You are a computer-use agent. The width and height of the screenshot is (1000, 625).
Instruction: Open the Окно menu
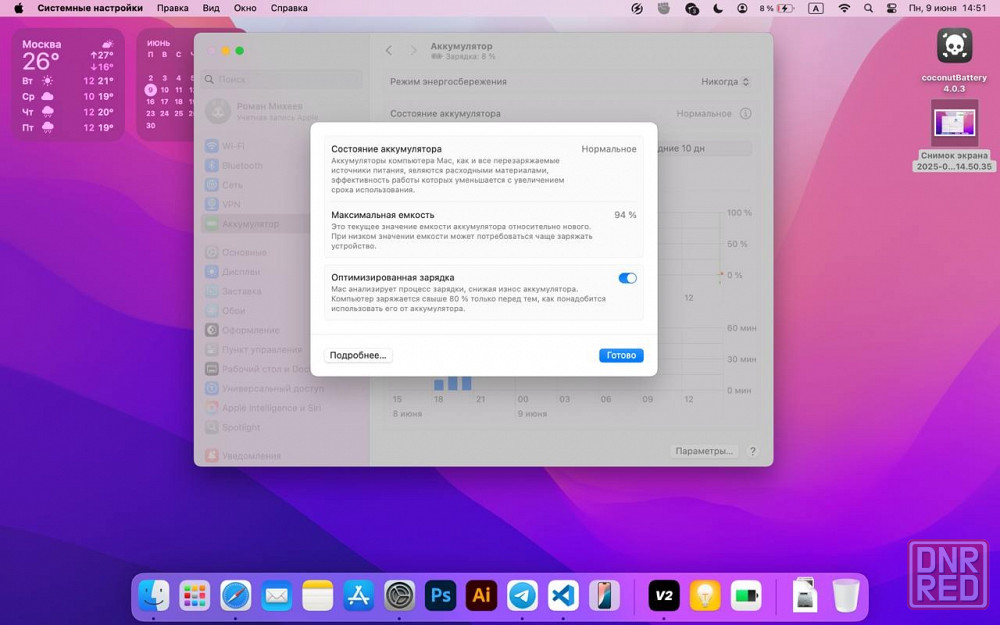tap(245, 8)
